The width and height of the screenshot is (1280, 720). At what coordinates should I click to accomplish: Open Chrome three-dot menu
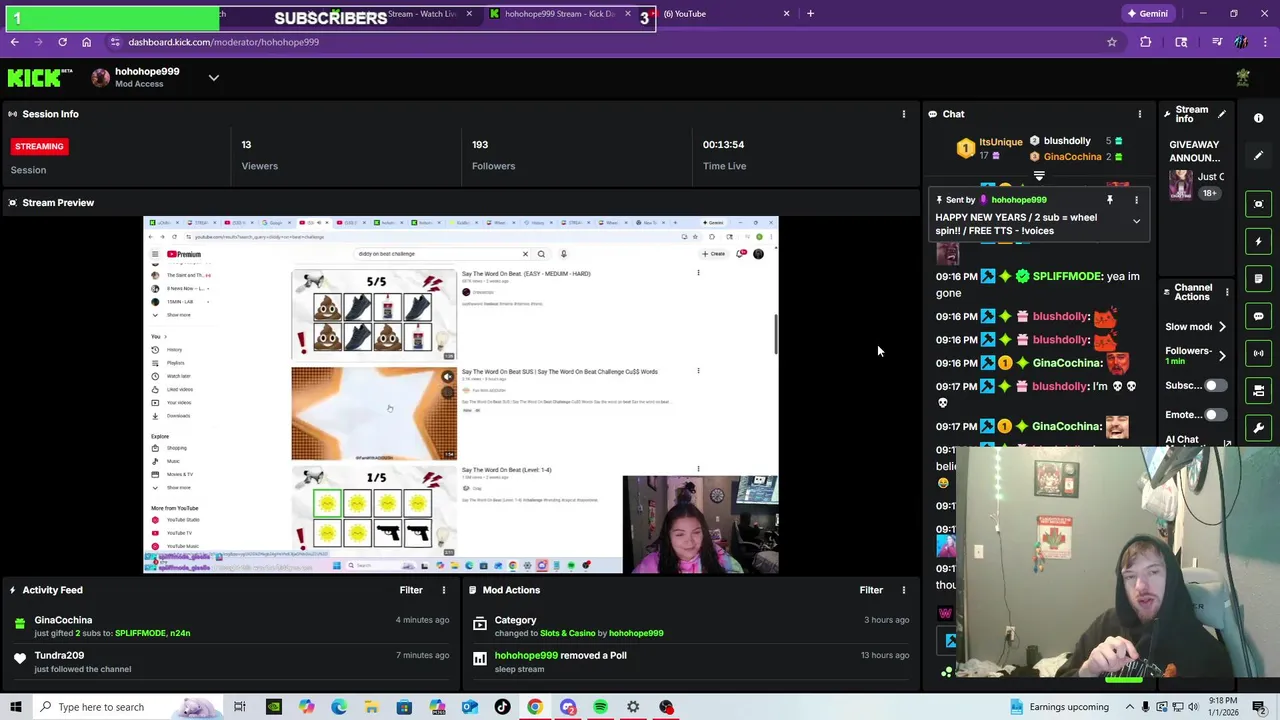click(1265, 42)
